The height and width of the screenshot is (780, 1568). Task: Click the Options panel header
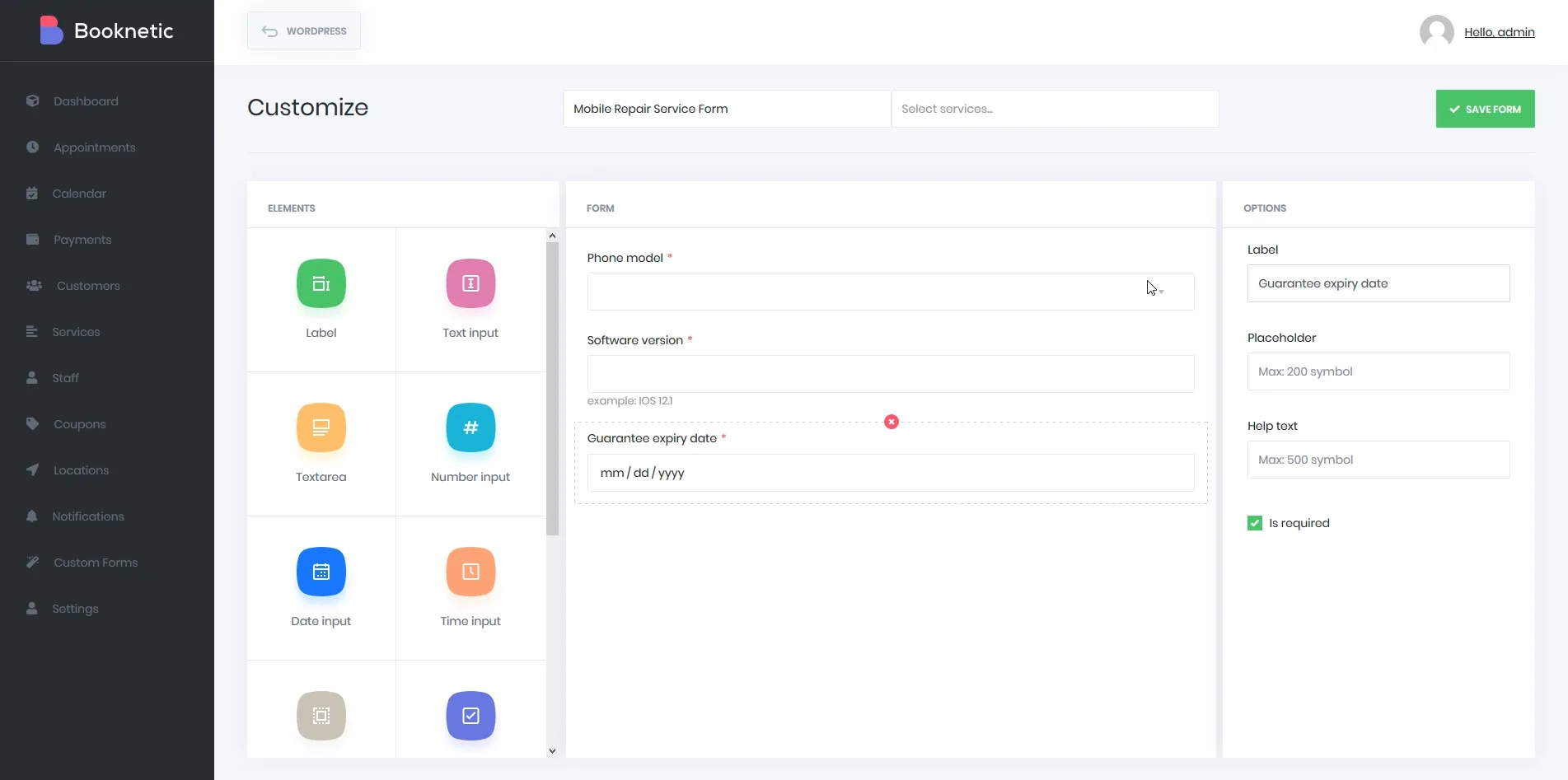[1265, 208]
